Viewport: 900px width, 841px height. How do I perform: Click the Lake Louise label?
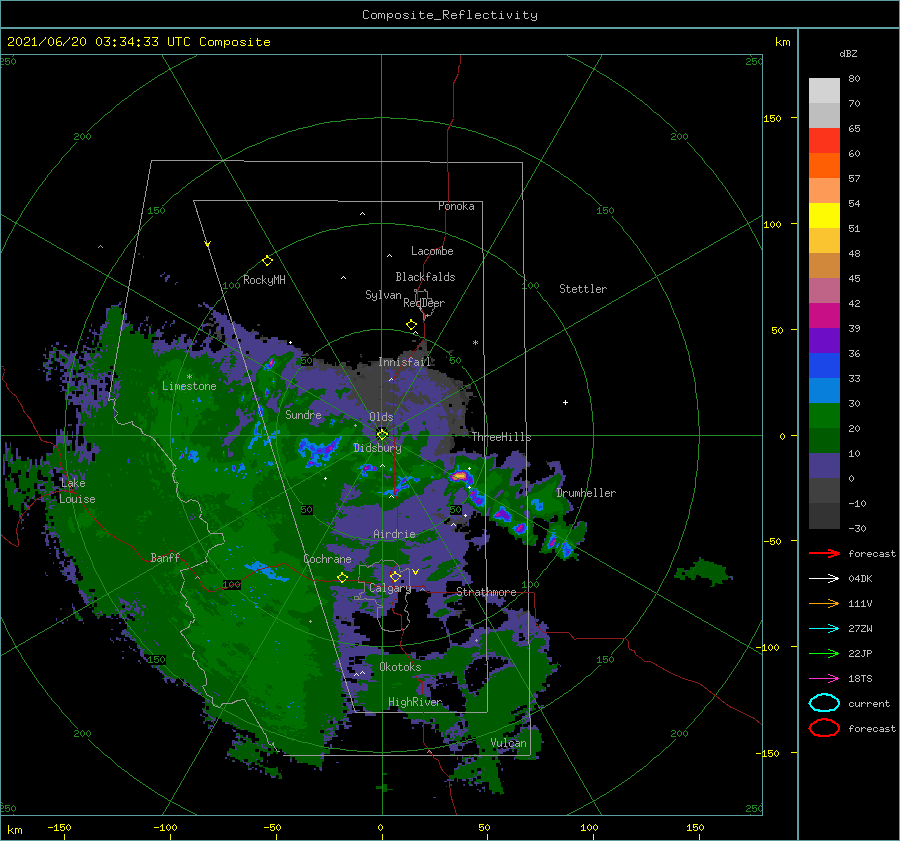point(77,491)
